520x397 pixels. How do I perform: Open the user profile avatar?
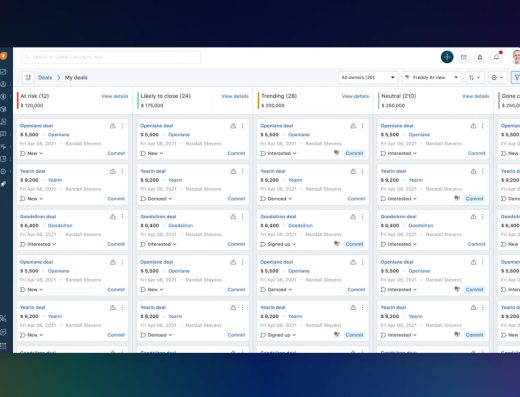516,57
